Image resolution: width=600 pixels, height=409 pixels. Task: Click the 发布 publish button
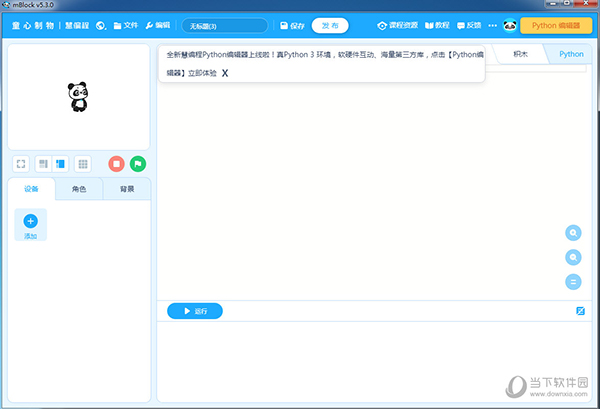[x=330, y=26]
